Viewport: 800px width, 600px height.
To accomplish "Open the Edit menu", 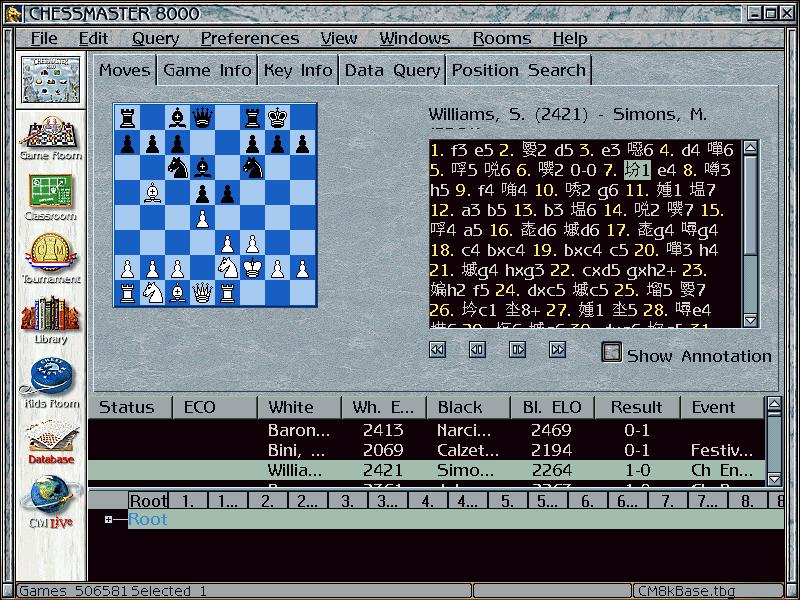I will click(x=93, y=38).
